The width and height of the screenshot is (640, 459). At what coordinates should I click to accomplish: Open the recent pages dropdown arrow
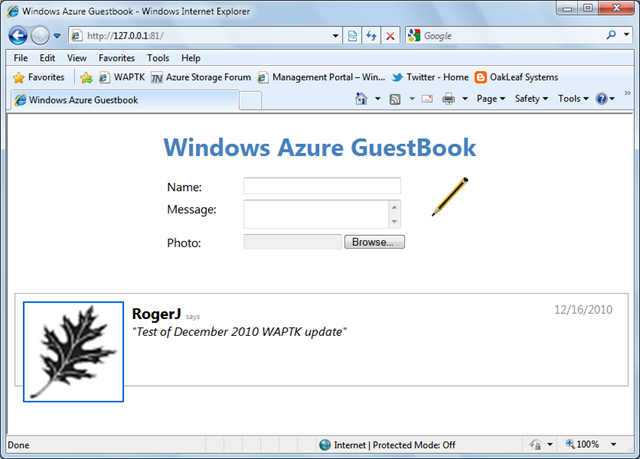coord(57,36)
